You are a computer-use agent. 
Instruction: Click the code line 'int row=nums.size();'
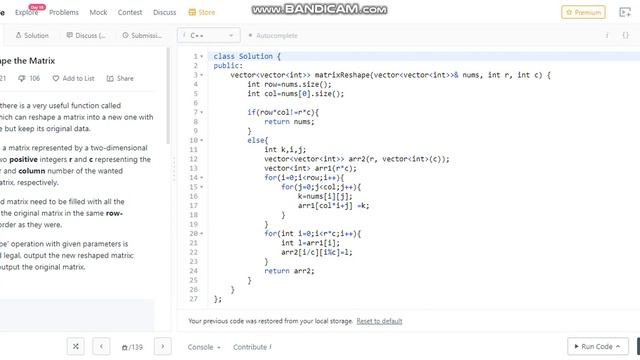pyautogui.click(x=289, y=84)
